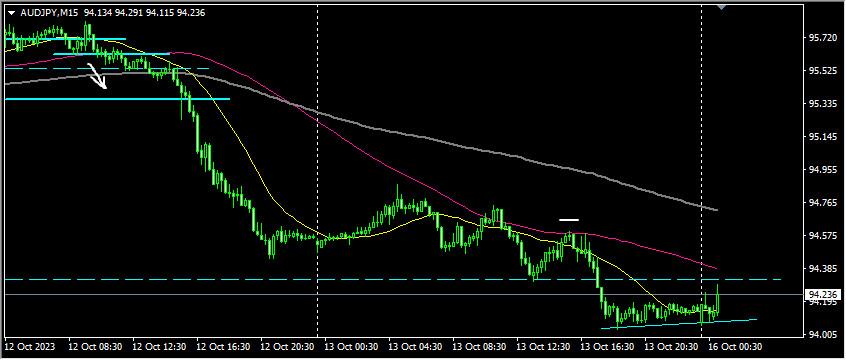Select the short white dash above 94.575 candles
The width and height of the screenshot is (846, 360).
click(569, 220)
